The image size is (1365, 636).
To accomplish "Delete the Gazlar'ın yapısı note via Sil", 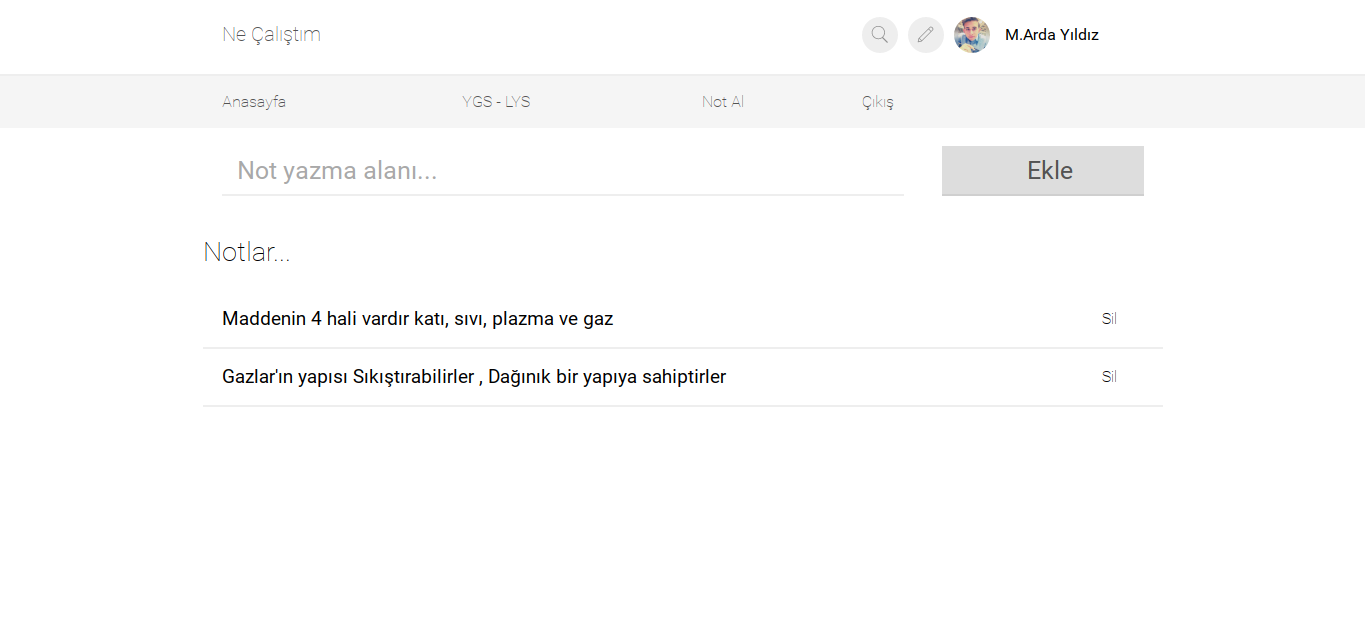I will (x=1108, y=376).
